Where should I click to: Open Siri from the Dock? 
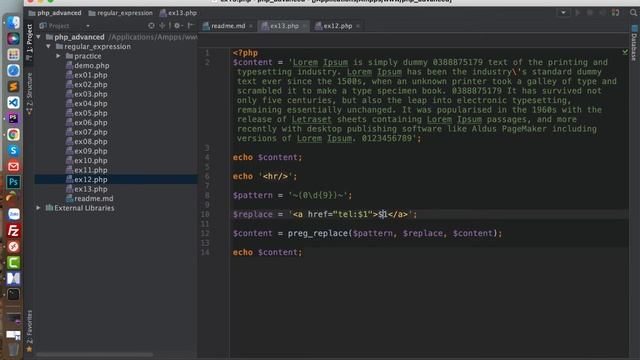pos(13,38)
